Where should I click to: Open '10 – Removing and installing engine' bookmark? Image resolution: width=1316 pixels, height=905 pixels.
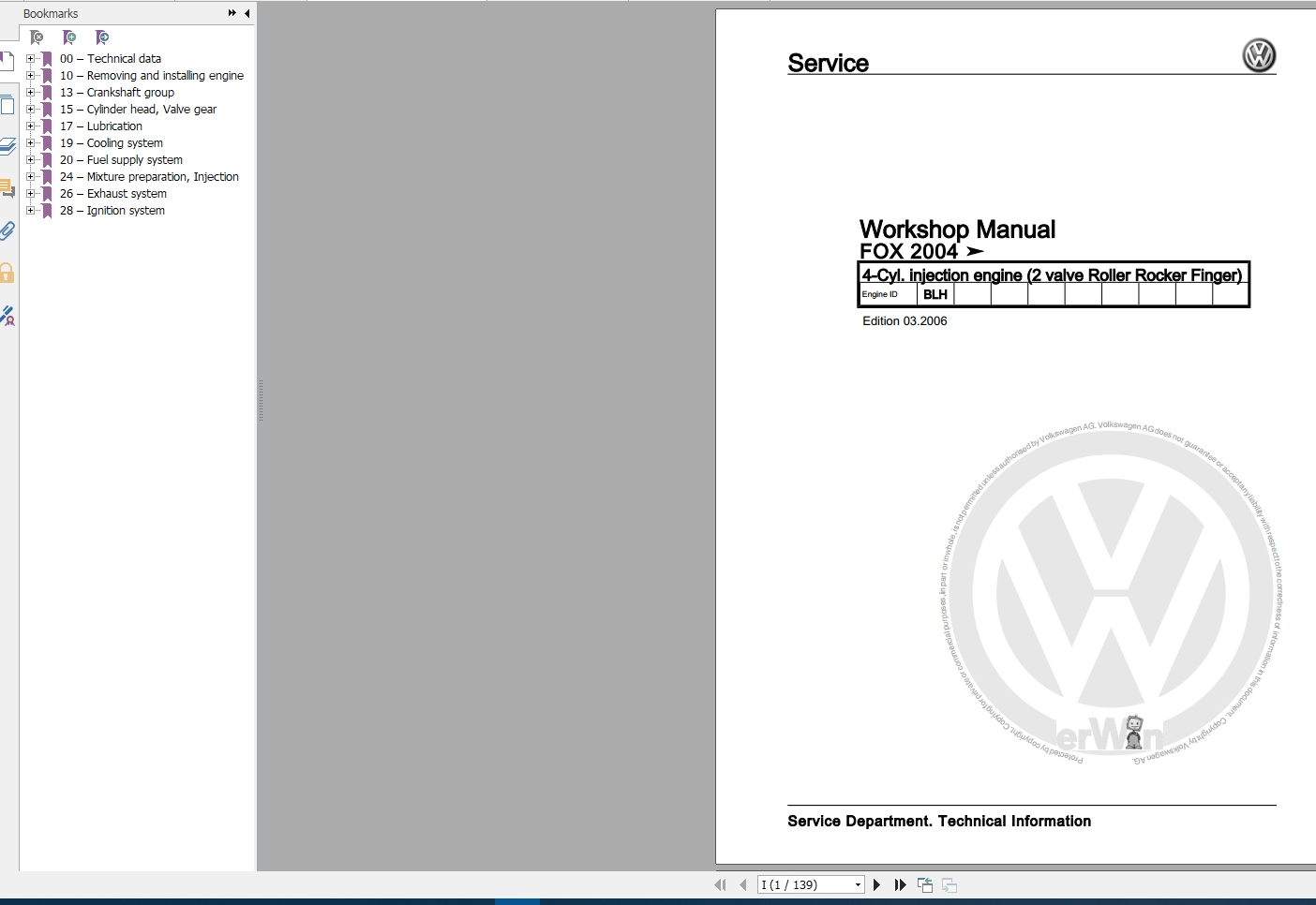[152, 75]
